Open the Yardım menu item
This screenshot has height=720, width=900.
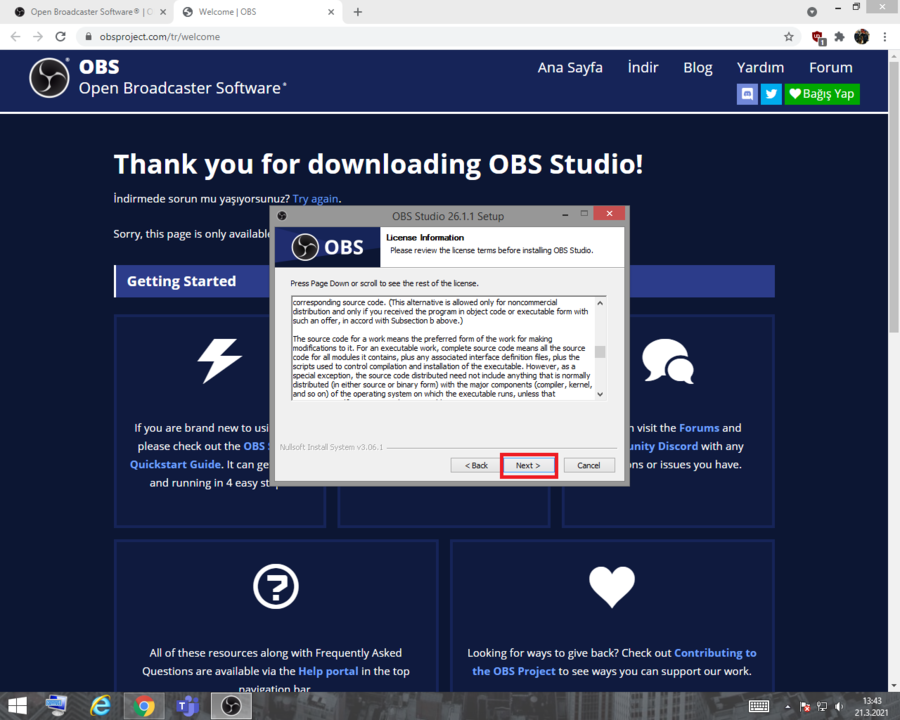760,68
